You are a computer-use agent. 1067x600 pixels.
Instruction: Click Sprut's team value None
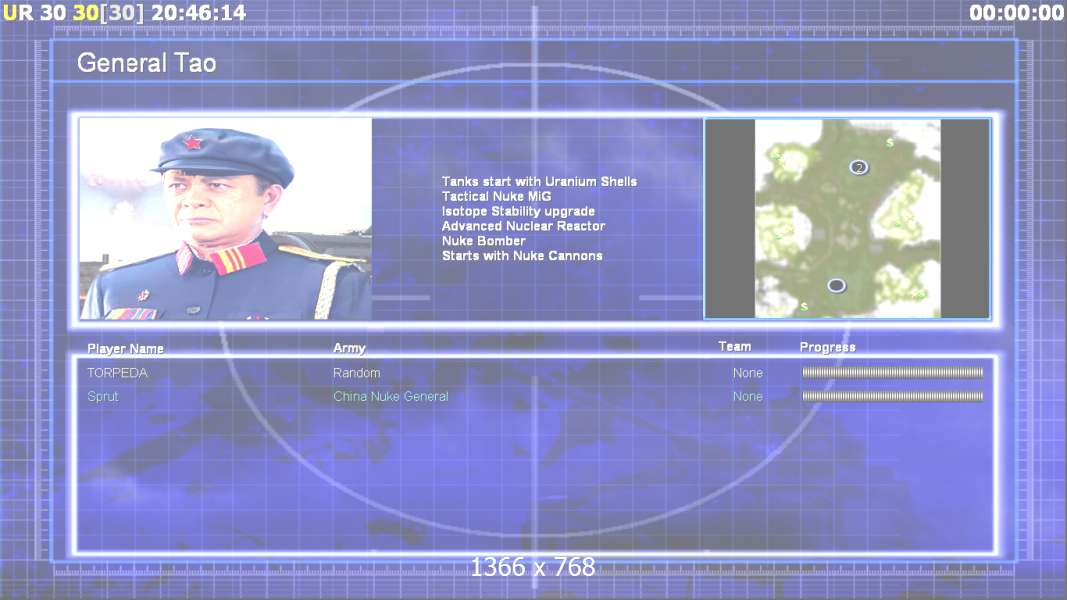click(x=748, y=396)
